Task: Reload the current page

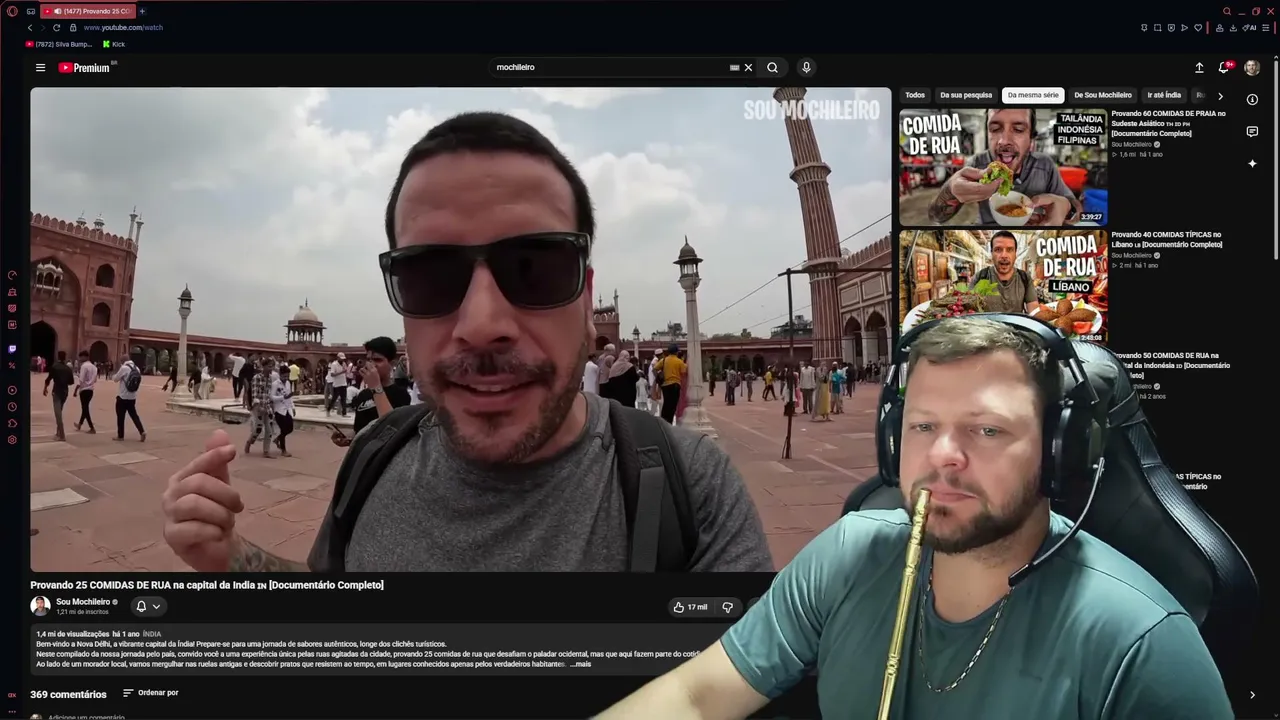Action: 56,28
